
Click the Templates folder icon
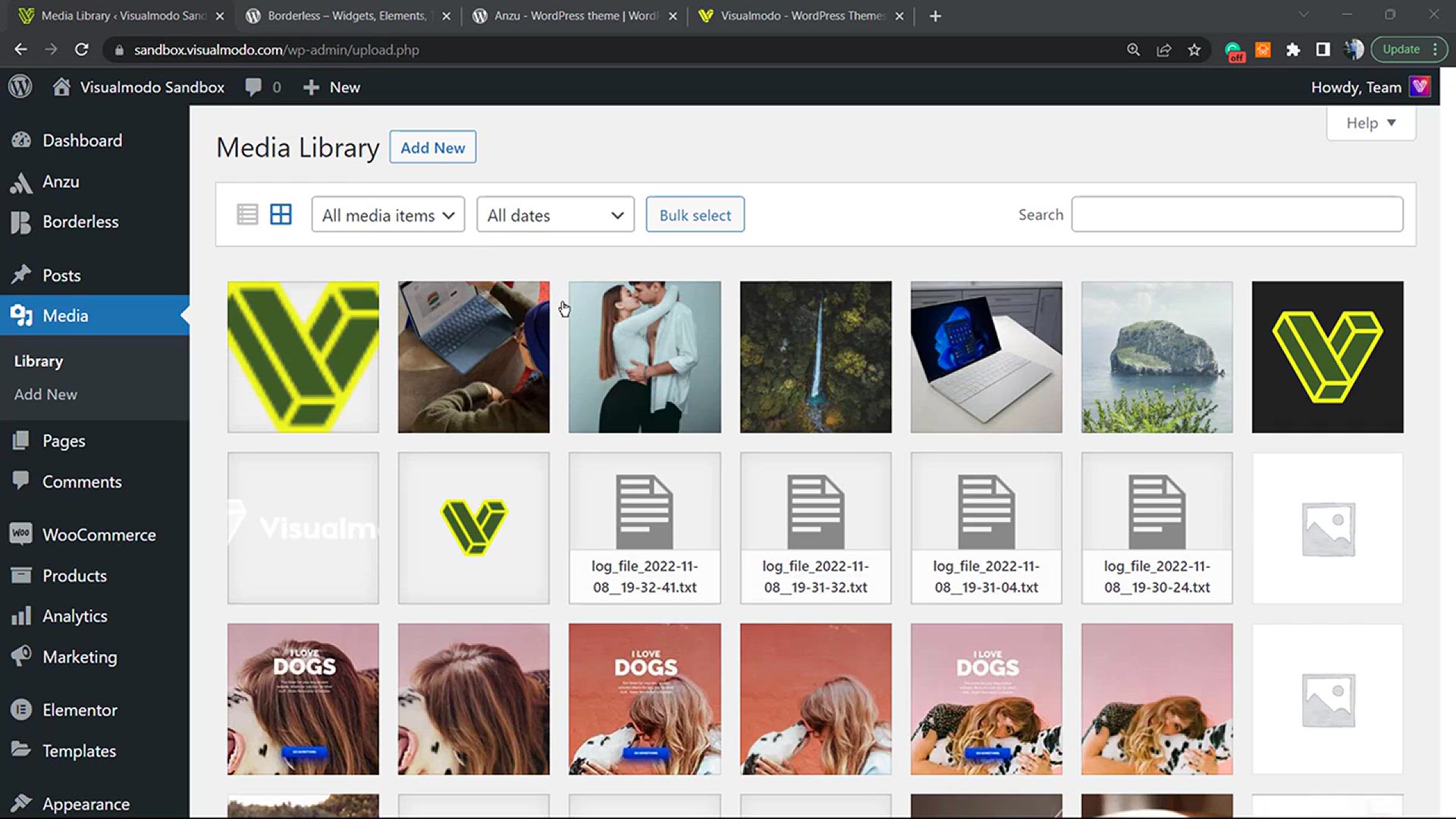coord(21,750)
